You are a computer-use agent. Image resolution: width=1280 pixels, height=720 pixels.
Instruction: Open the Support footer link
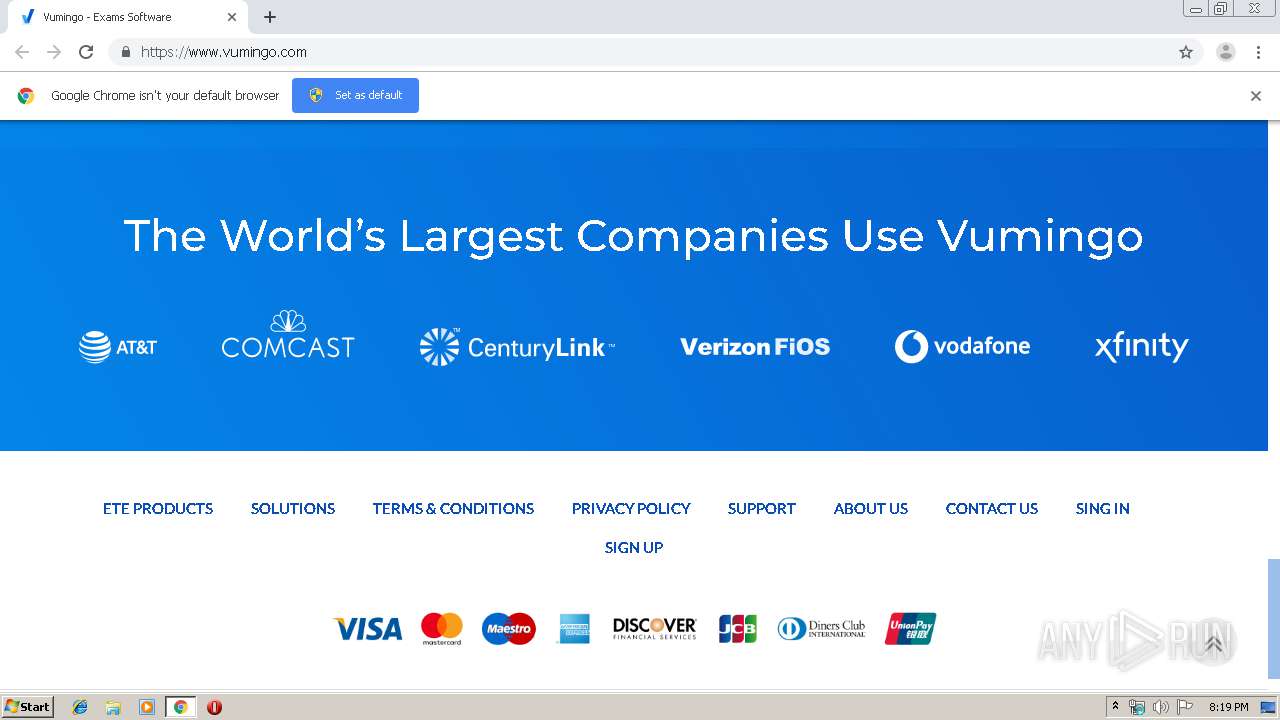tap(762, 508)
